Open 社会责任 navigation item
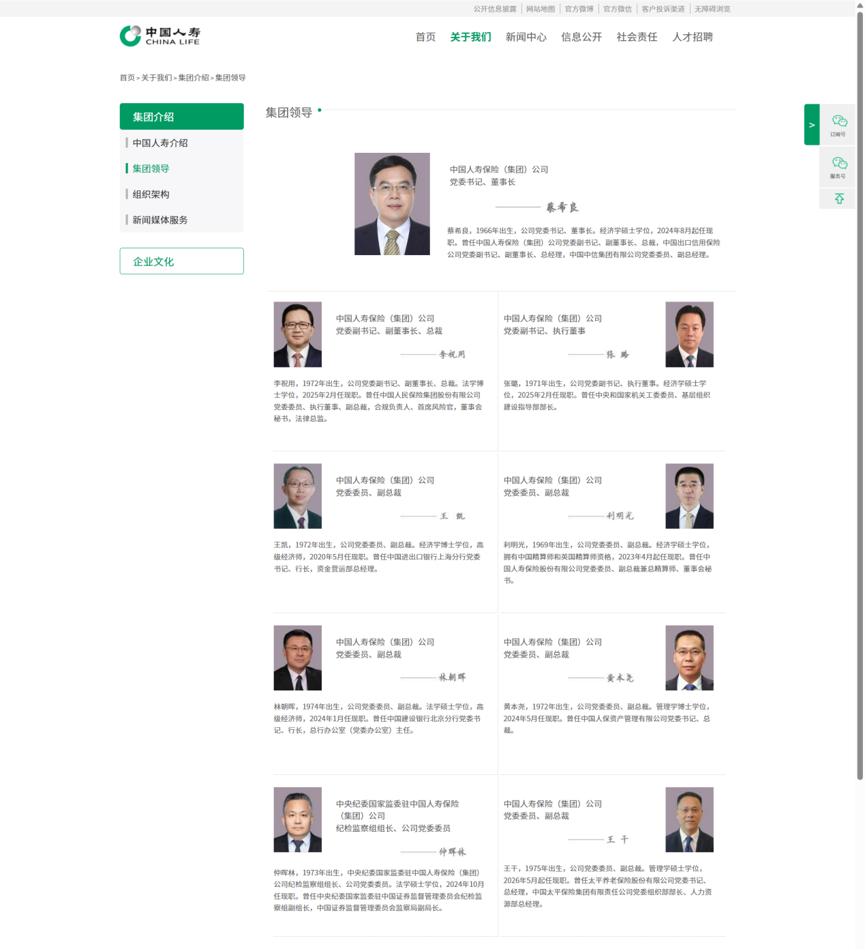This screenshot has width=865, height=949. click(x=637, y=37)
